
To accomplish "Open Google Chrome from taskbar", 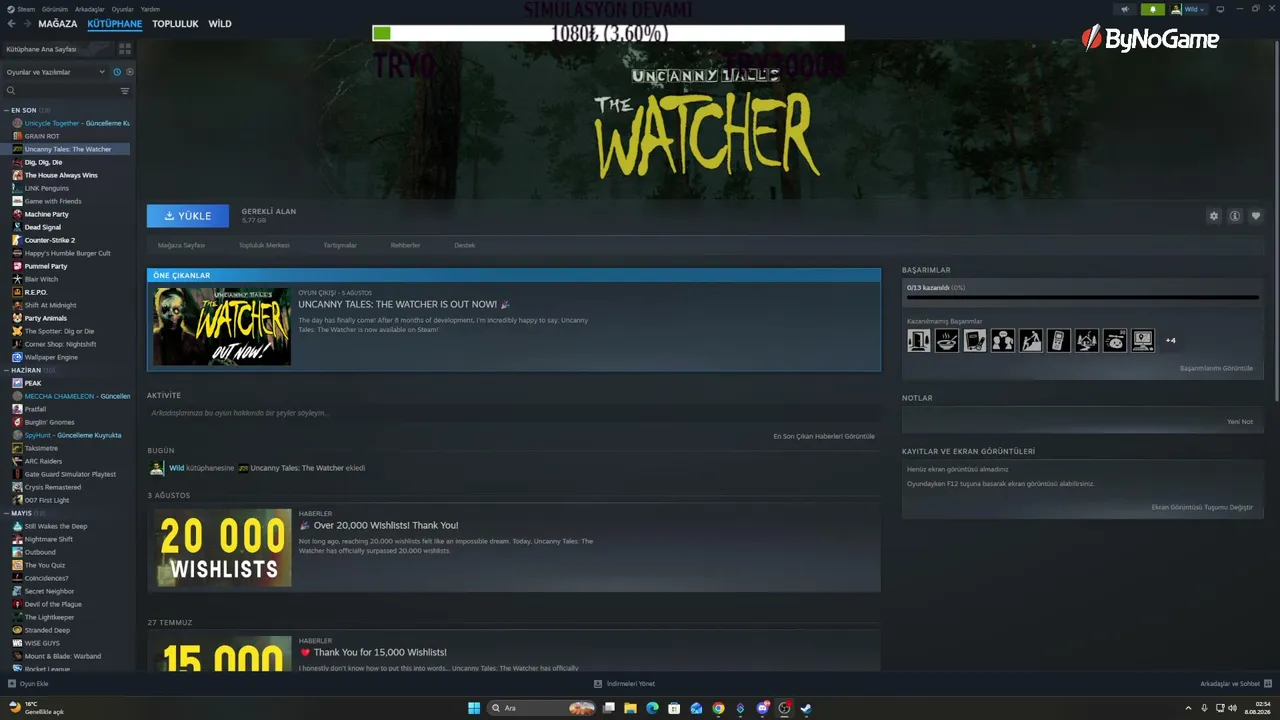I will 718,708.
